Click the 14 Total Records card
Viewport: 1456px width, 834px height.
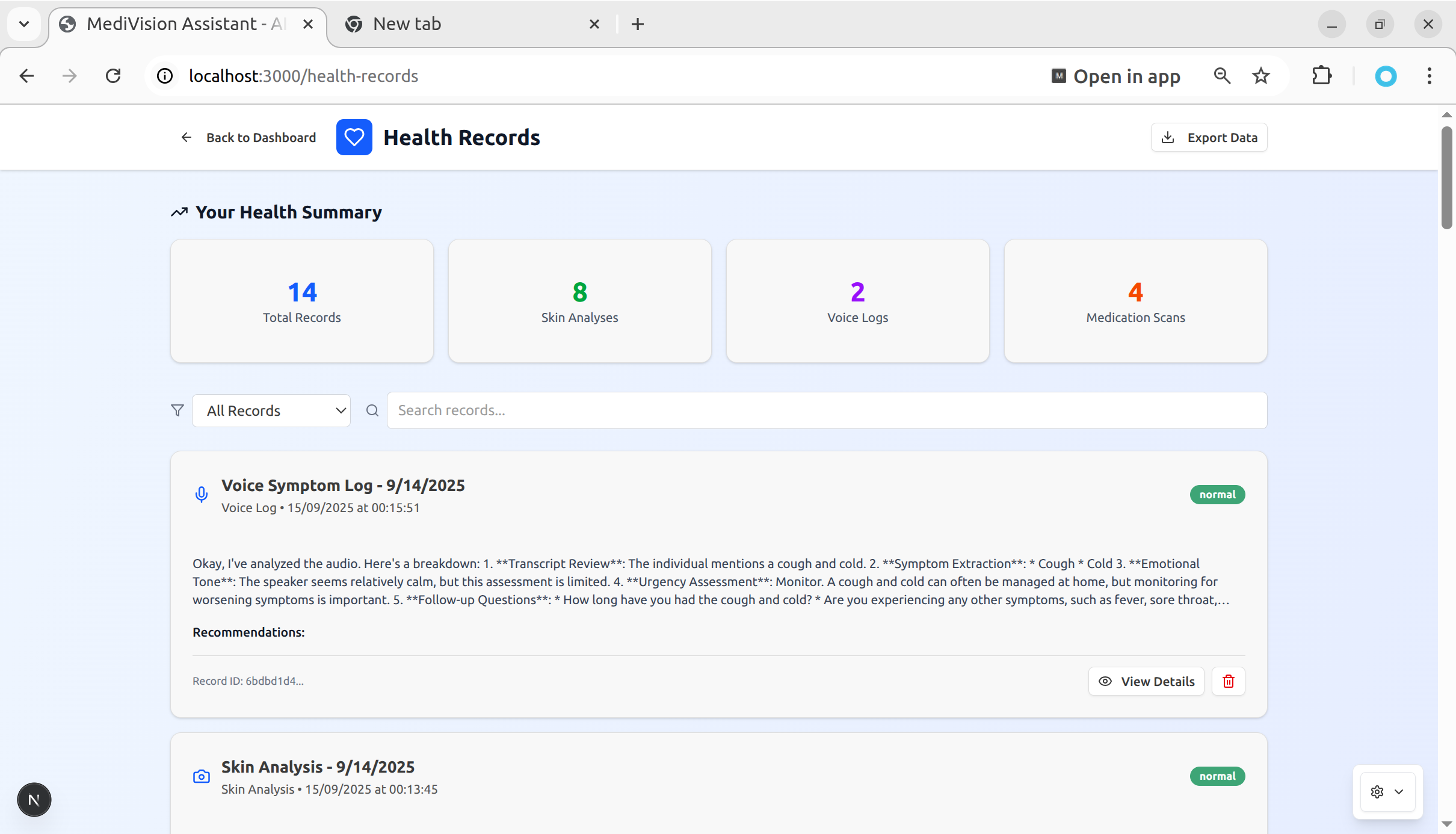coord(301,301)
